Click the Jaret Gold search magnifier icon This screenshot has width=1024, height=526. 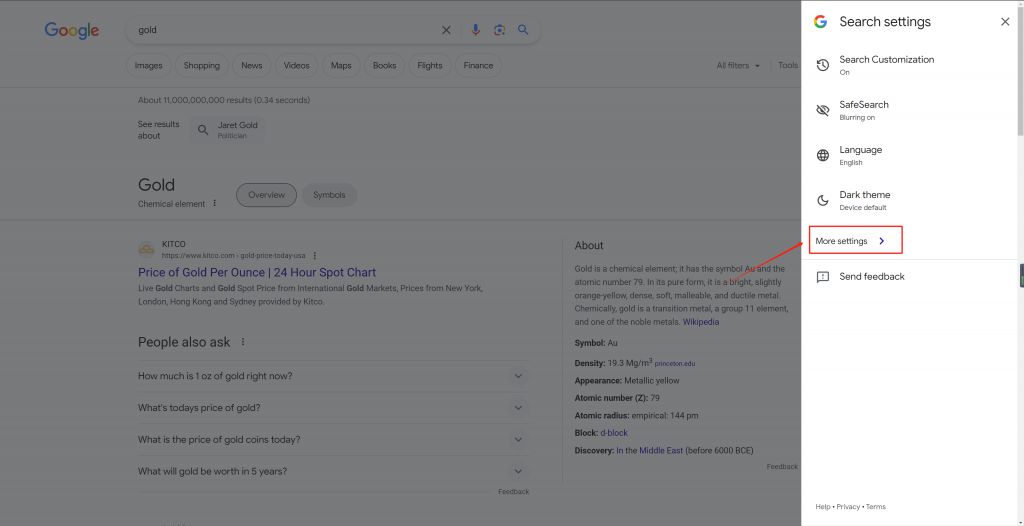(x=203, y=130)
